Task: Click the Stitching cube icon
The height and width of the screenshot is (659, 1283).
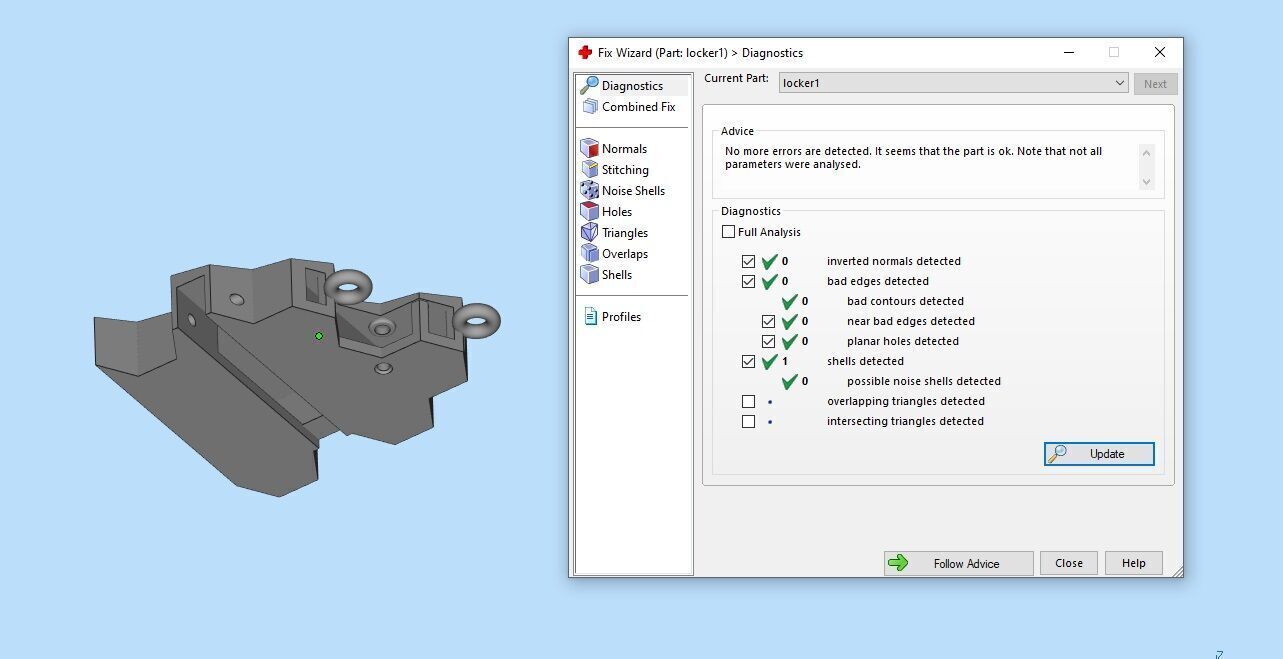Action: (x=589, y=169)
